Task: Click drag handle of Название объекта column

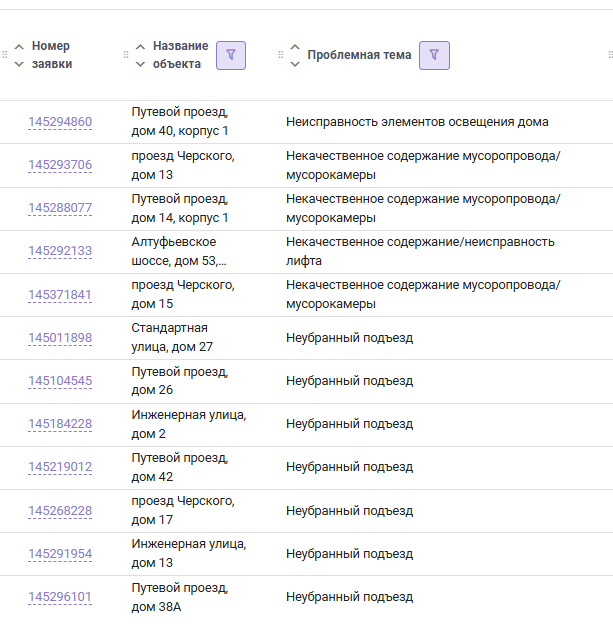Action: pos(126,55)
